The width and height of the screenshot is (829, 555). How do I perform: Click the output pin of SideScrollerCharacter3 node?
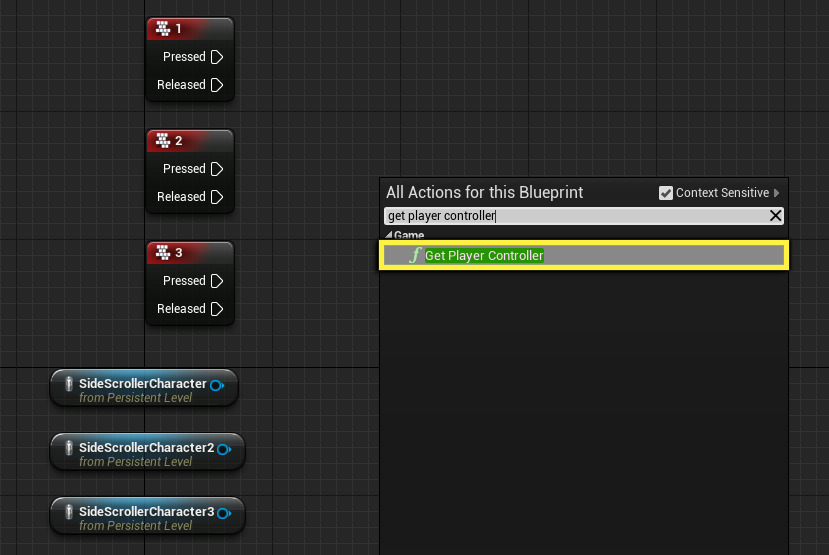(224, 513)
